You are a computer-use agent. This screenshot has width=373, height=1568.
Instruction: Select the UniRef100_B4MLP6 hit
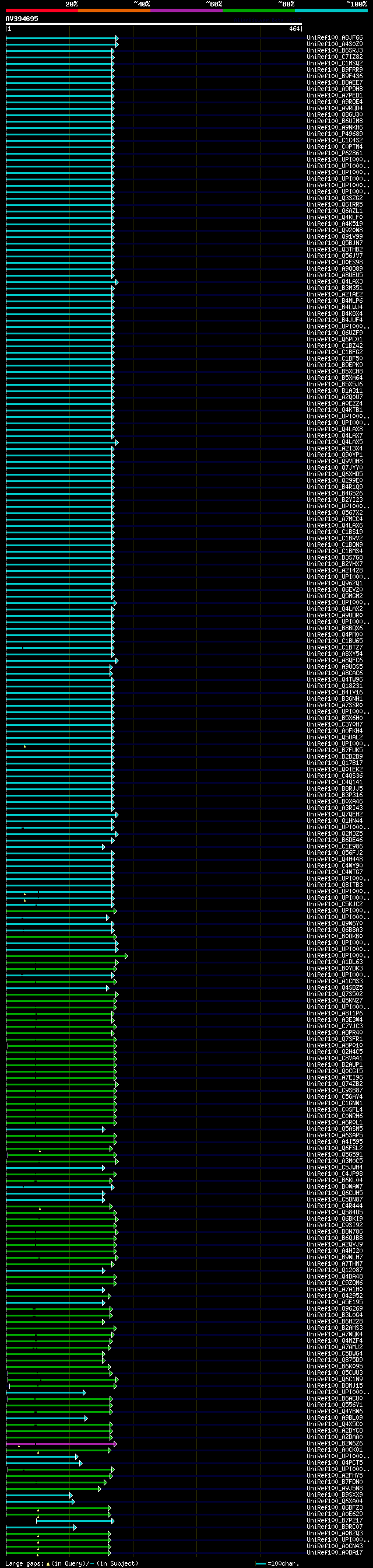point(335,301)
